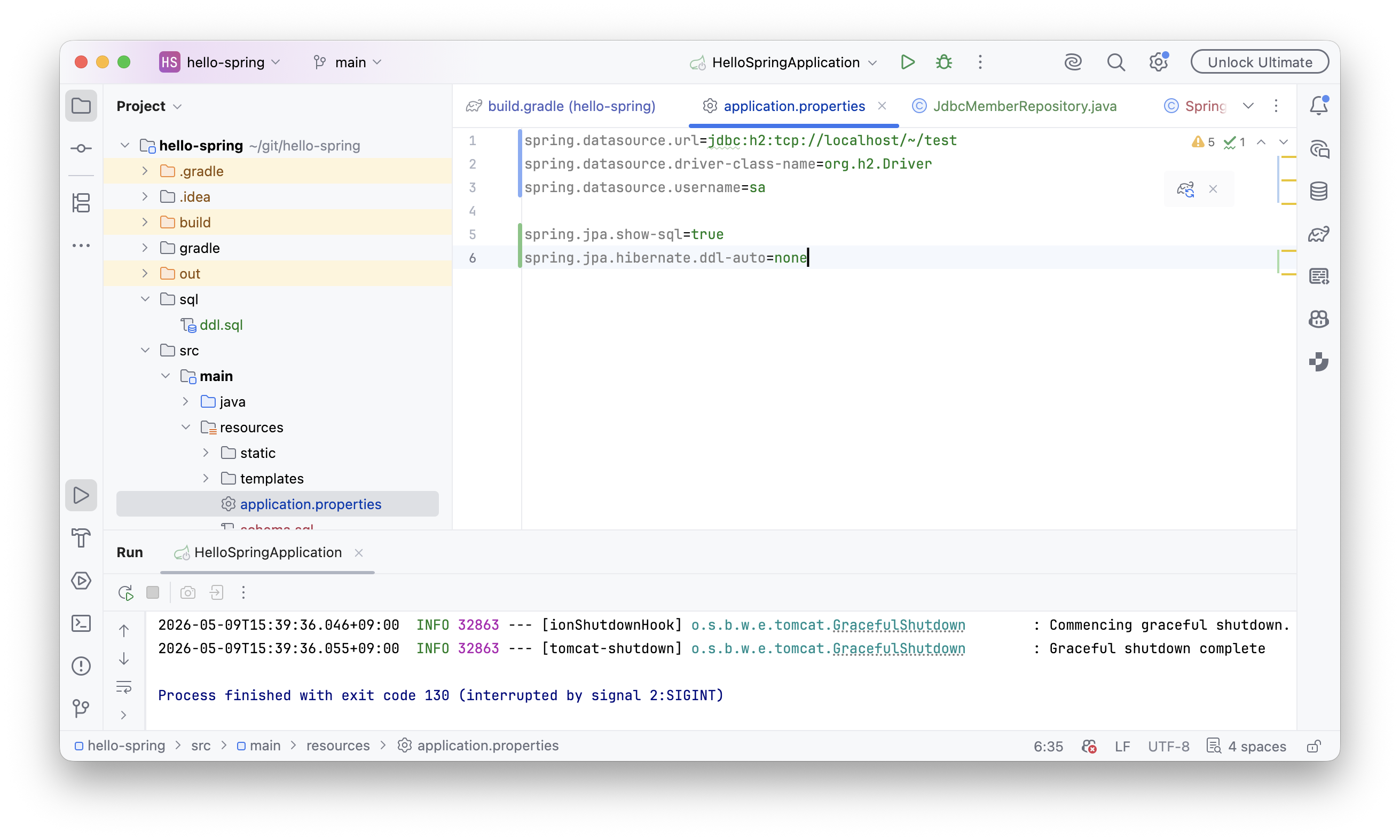Image resolution: width=1400 pixels, height=840 pixels.
Task: Dismiss the floating reload popup
Action: coord(1213,189)
